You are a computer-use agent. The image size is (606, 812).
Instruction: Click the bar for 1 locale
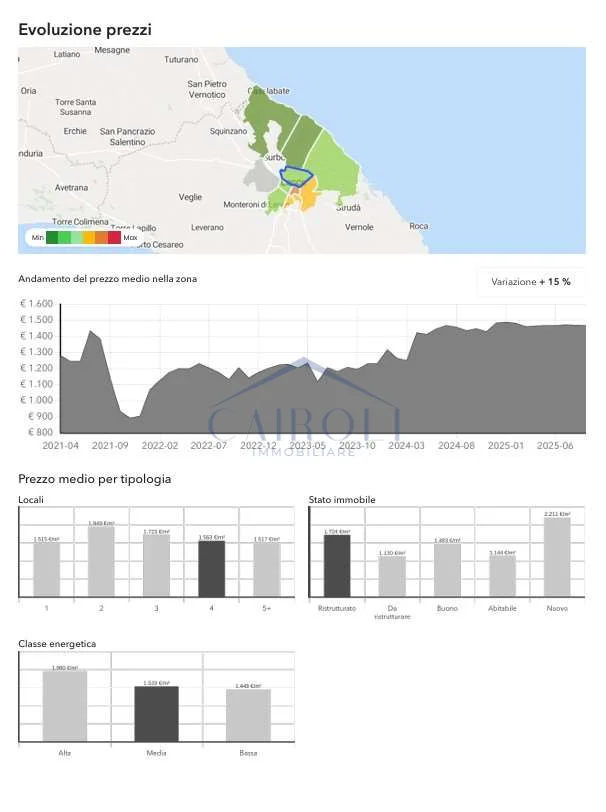pyautogui.click(x=47, y=570)
